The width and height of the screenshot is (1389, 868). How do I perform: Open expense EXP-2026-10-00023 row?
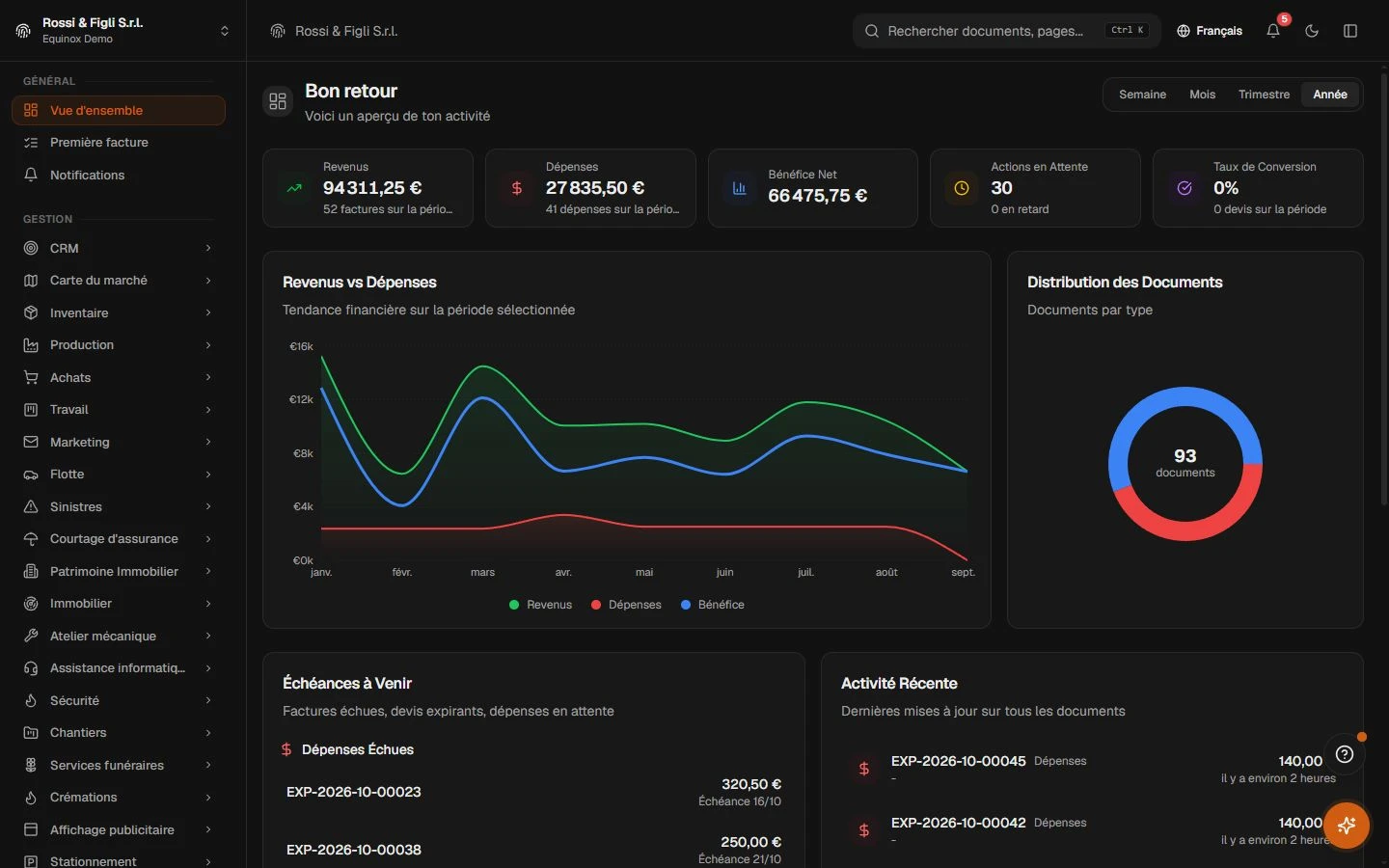[533, 792]
